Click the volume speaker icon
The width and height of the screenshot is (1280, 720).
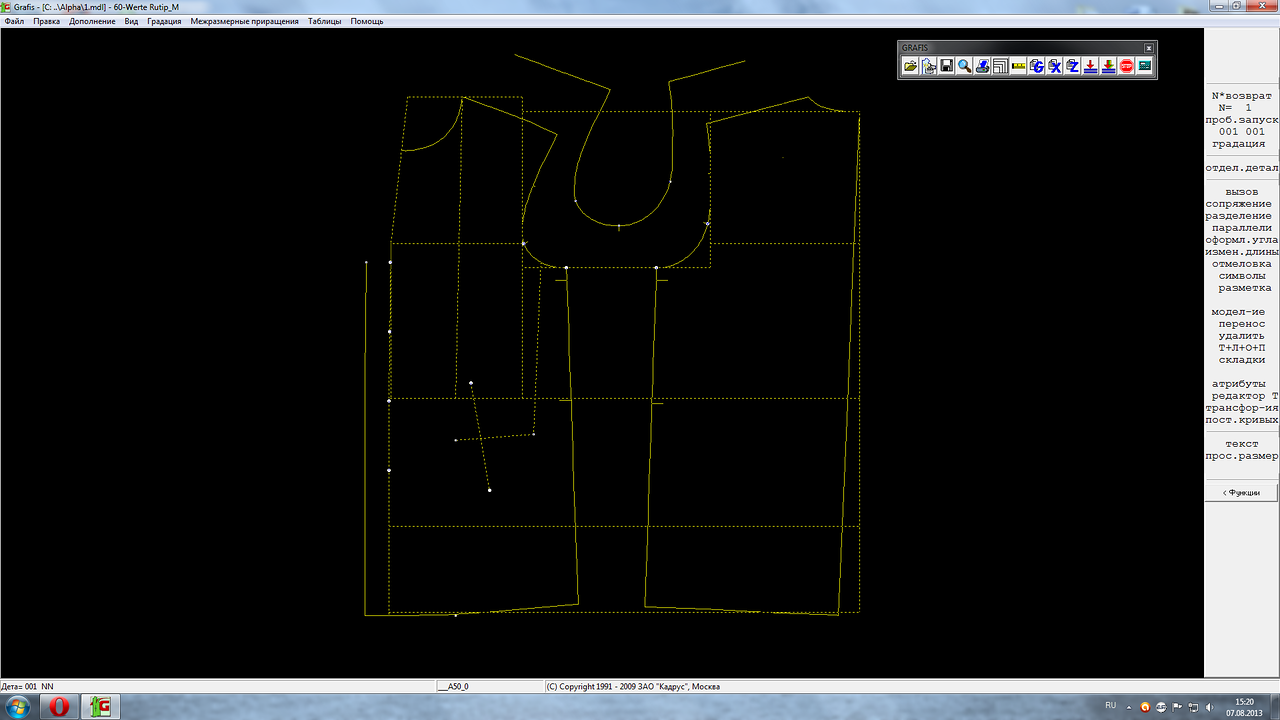1208,707
